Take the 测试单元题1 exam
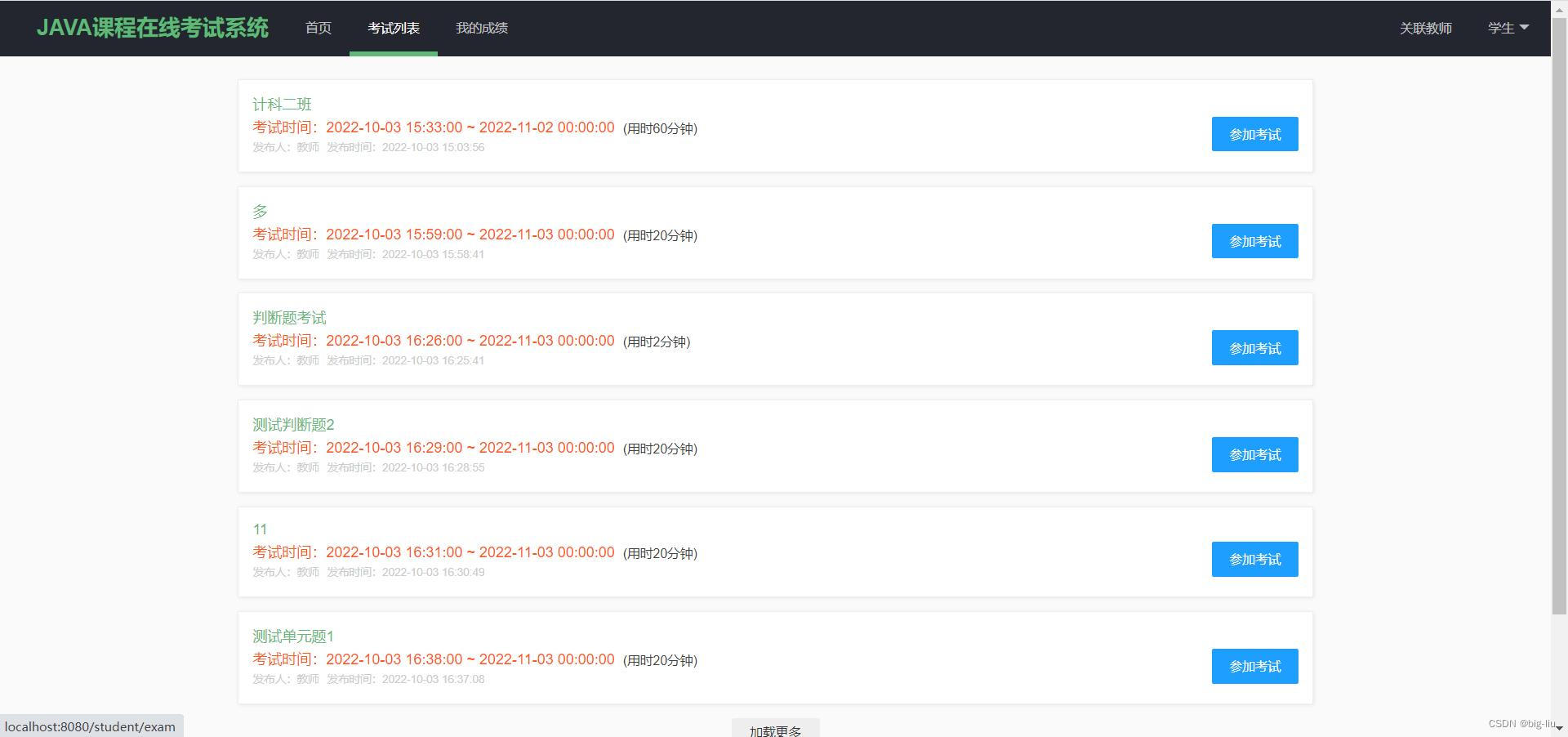Screen dimensions: 1568x737 (1254, 666)
